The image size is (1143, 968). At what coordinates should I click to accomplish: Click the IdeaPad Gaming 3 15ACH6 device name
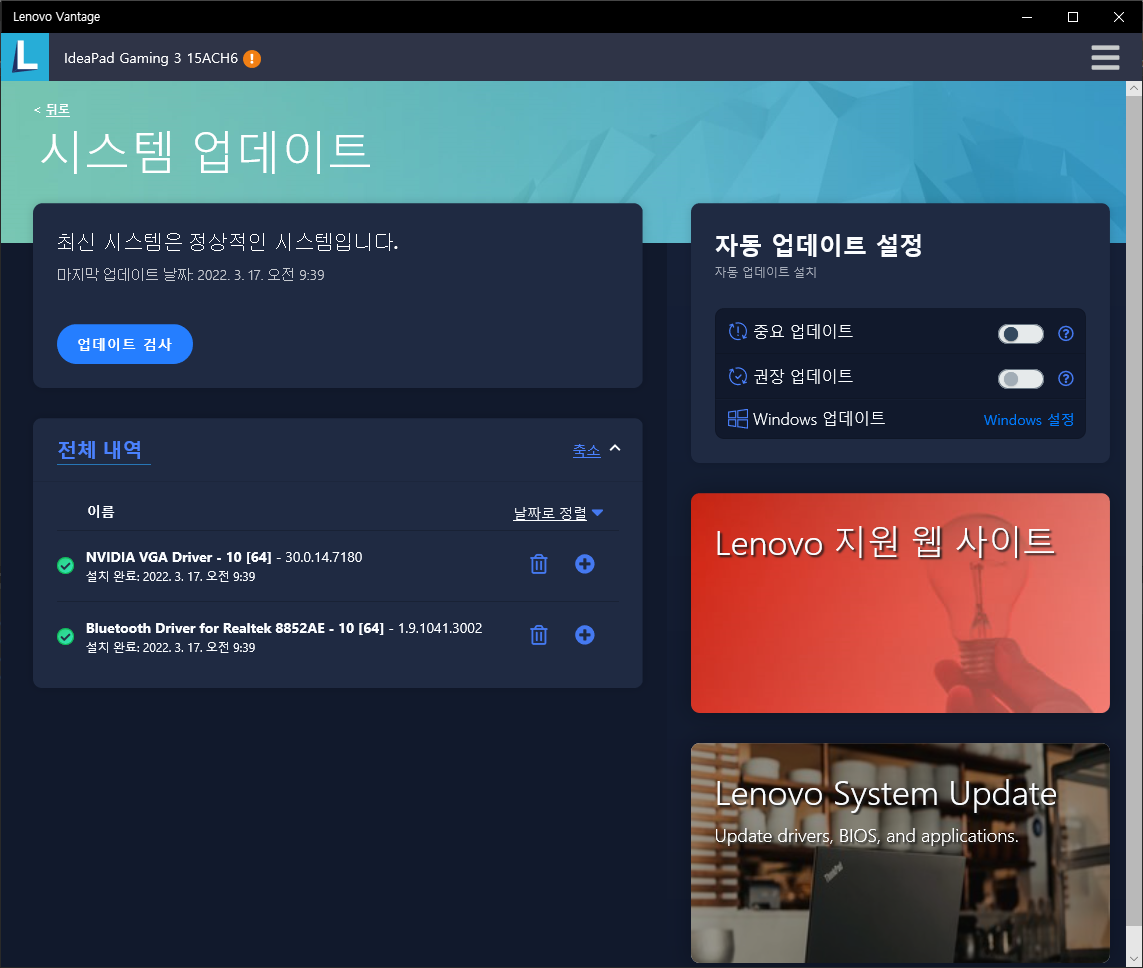[151, 58]
